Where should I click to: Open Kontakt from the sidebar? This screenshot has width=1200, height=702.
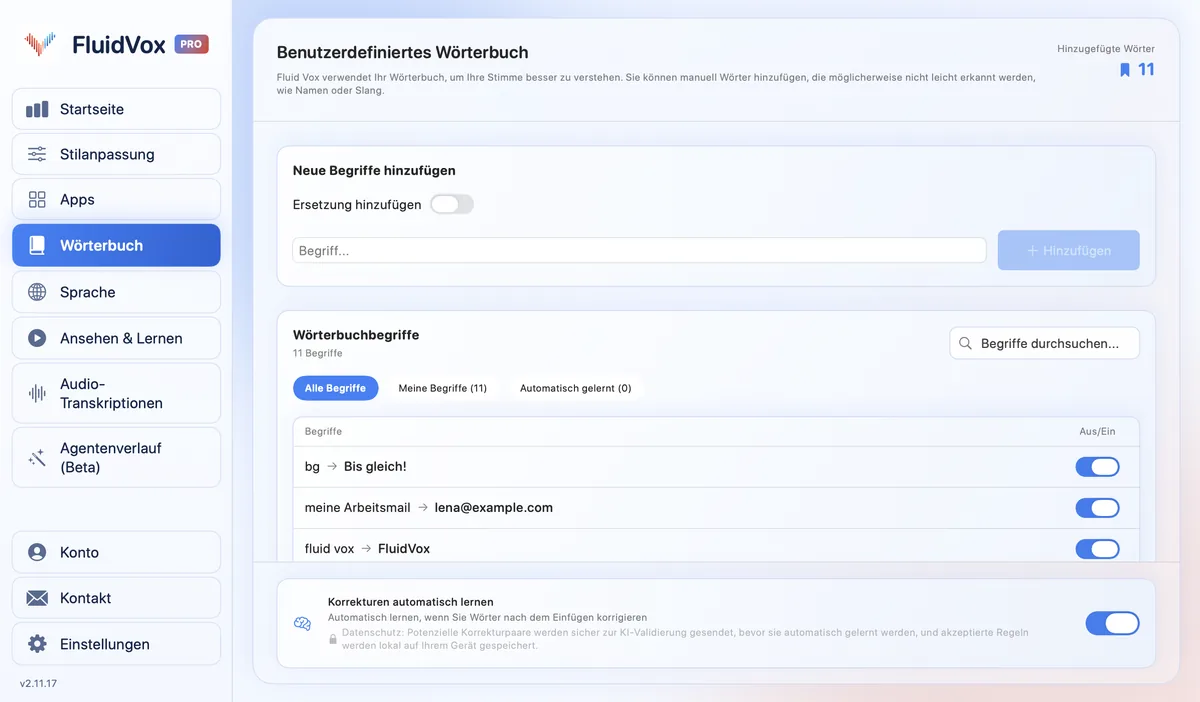point(116,598)
